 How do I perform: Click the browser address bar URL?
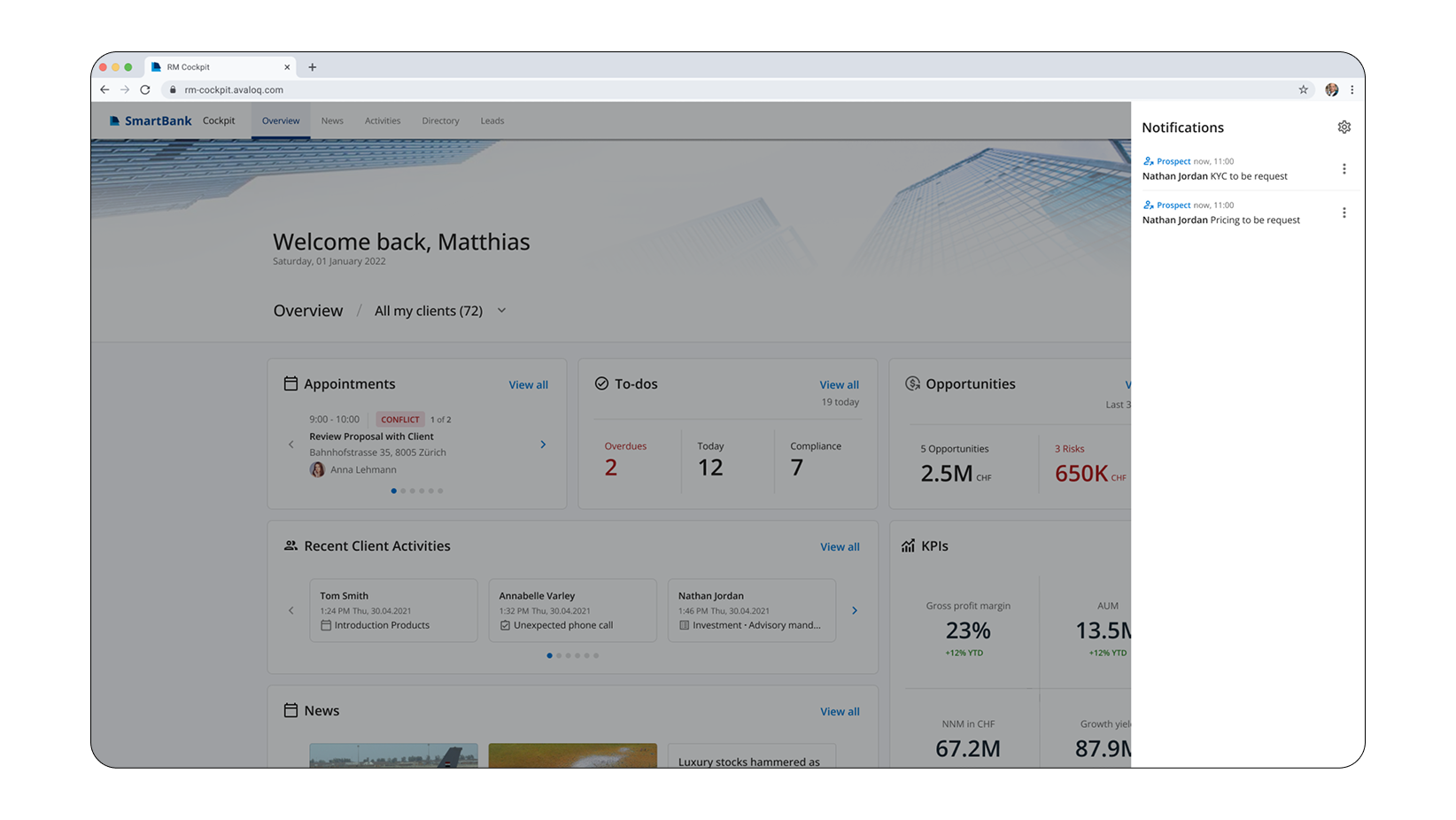click(x=234, y=89)
